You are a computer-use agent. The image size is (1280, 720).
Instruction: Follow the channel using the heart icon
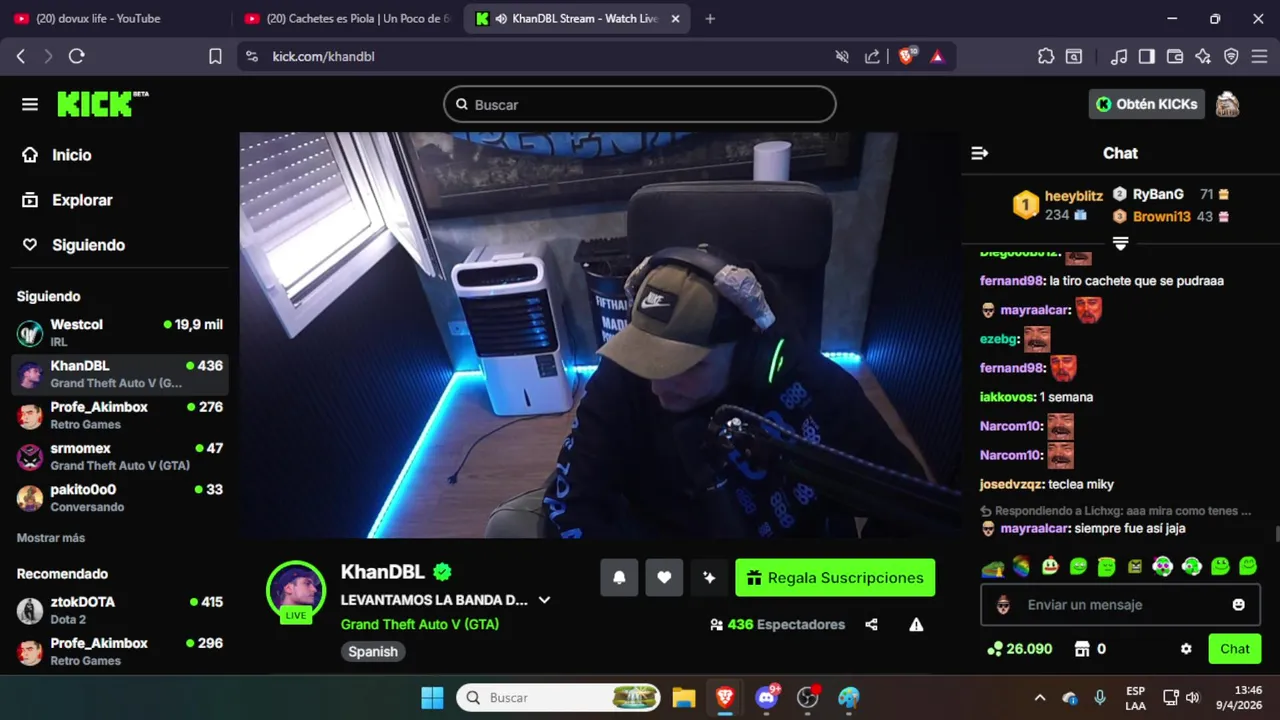[x=664, y=578]
